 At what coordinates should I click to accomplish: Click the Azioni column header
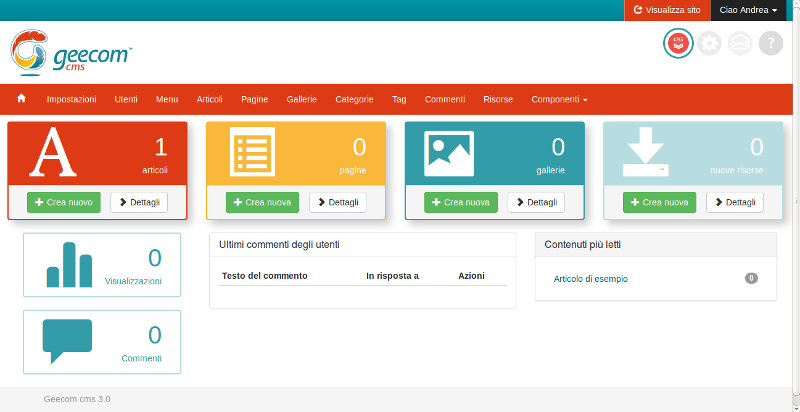(x=471, y=276)
